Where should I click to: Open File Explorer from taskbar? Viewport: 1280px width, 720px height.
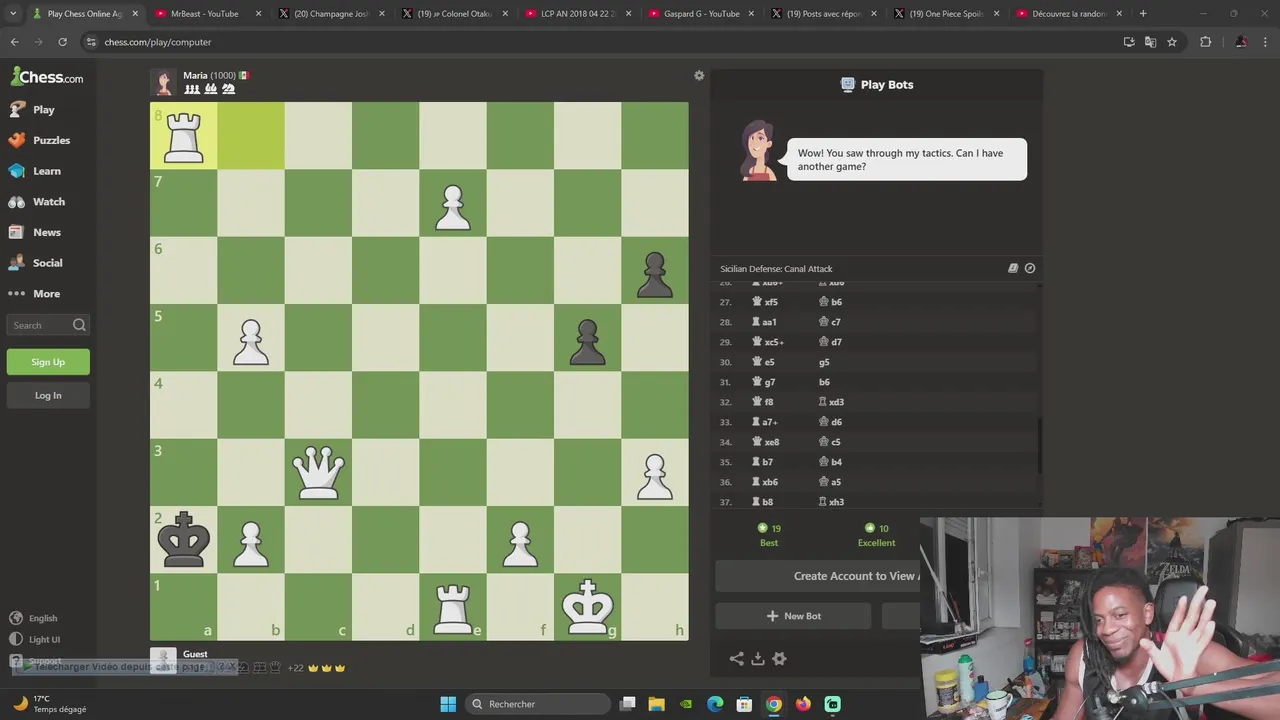point(657,704)
